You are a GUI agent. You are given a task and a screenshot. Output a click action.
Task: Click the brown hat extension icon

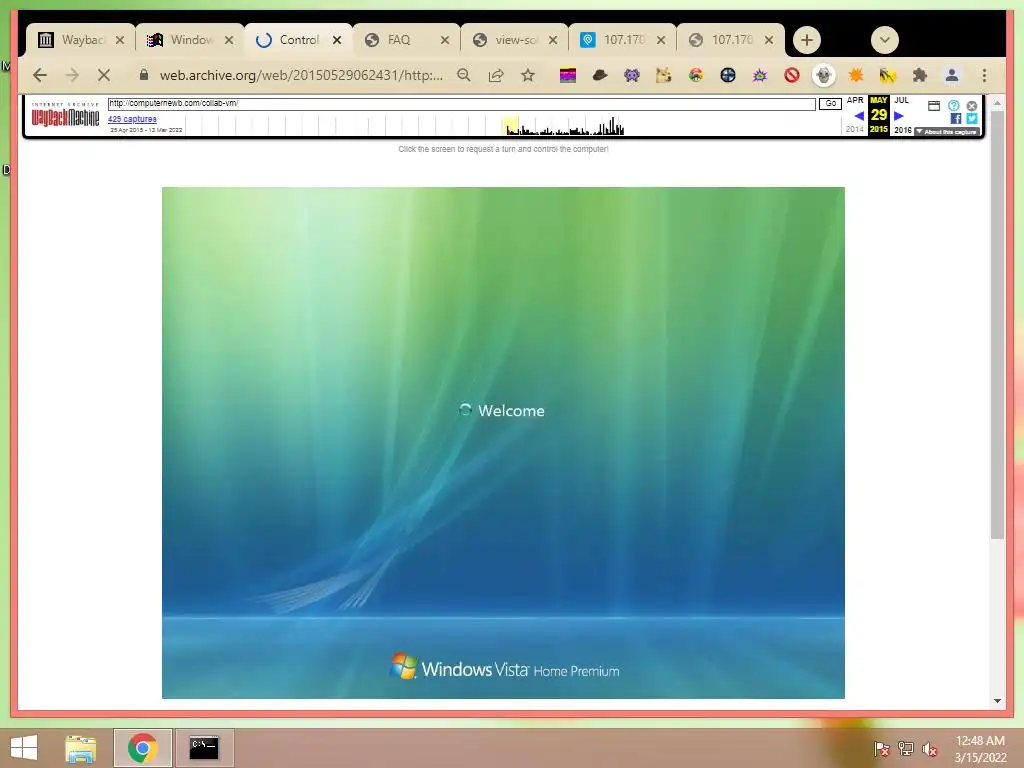600,76
